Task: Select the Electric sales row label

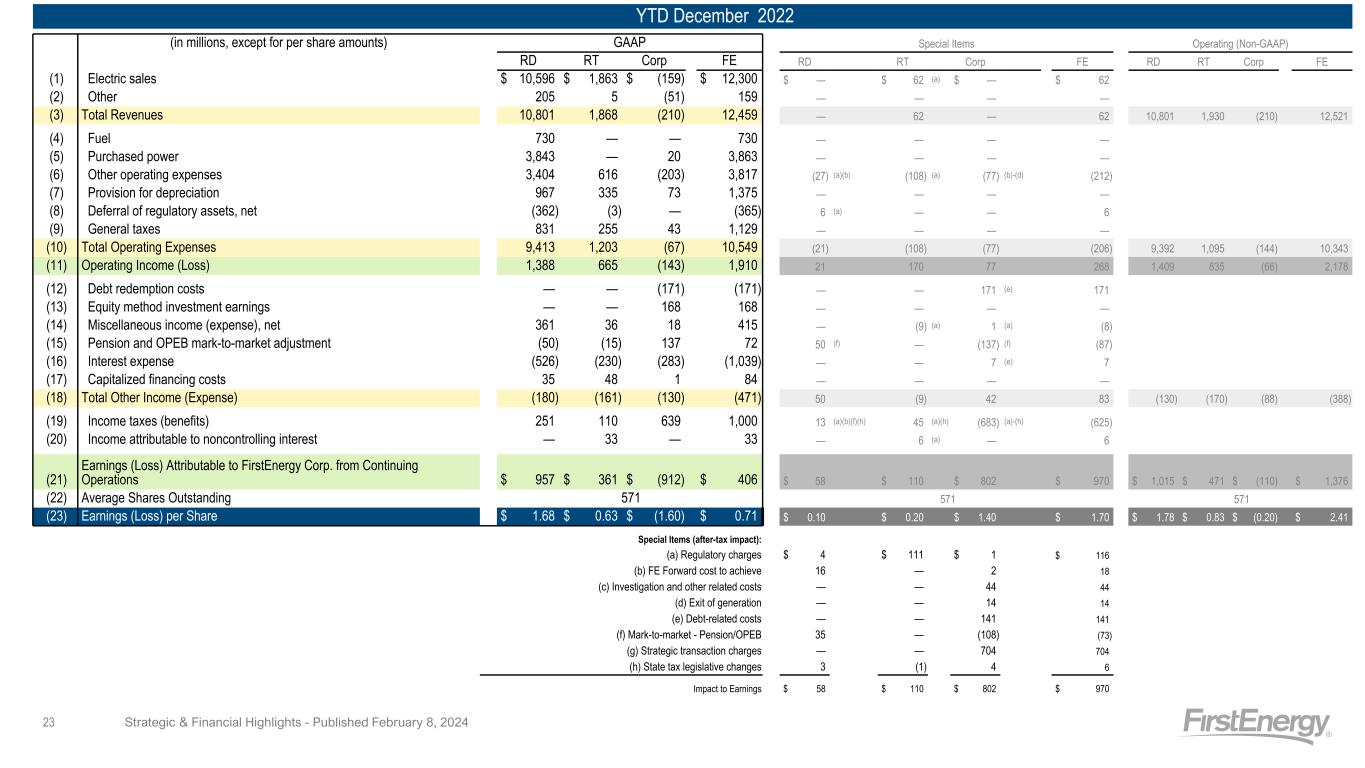Action: point(122,78)
